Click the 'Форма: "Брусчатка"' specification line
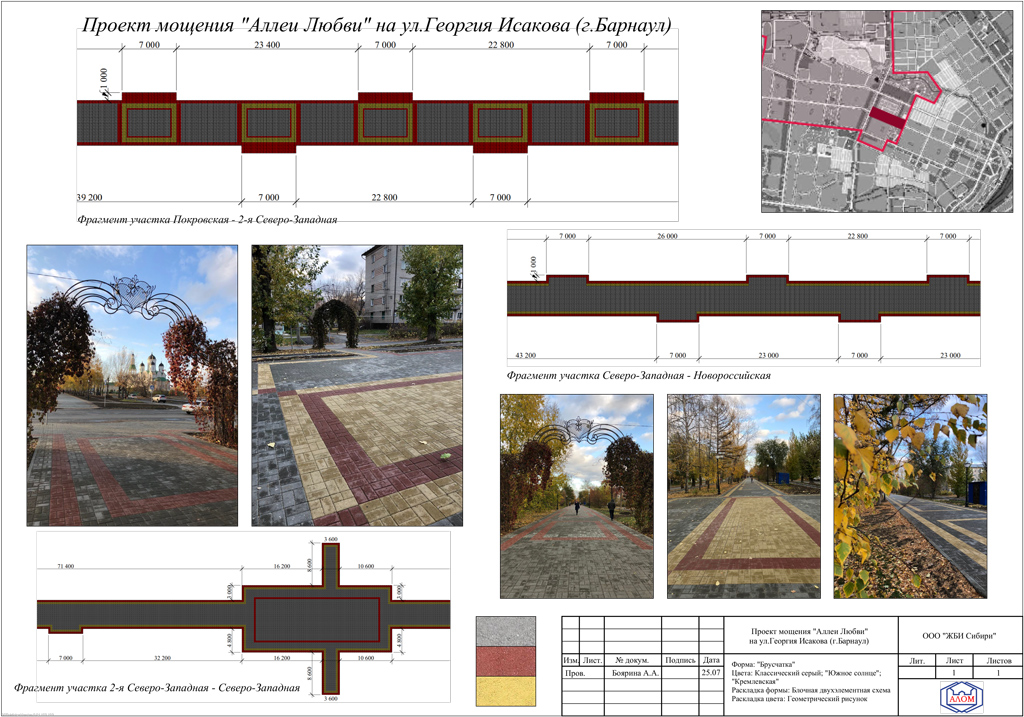 click(x=763, y=664)
